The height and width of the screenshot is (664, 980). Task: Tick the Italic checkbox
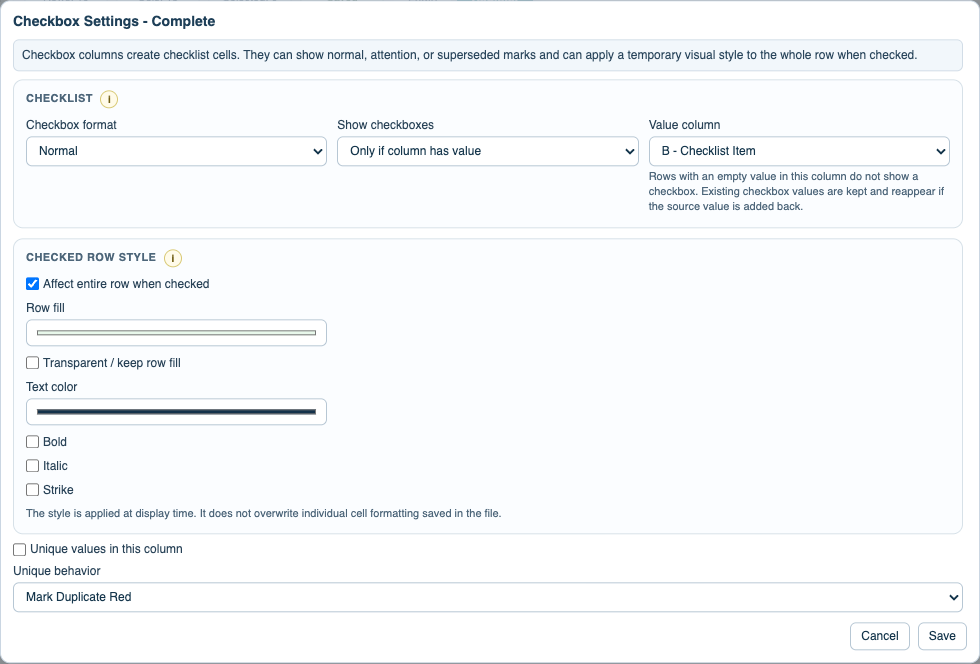pyautogui.click(x=32, y=466)
